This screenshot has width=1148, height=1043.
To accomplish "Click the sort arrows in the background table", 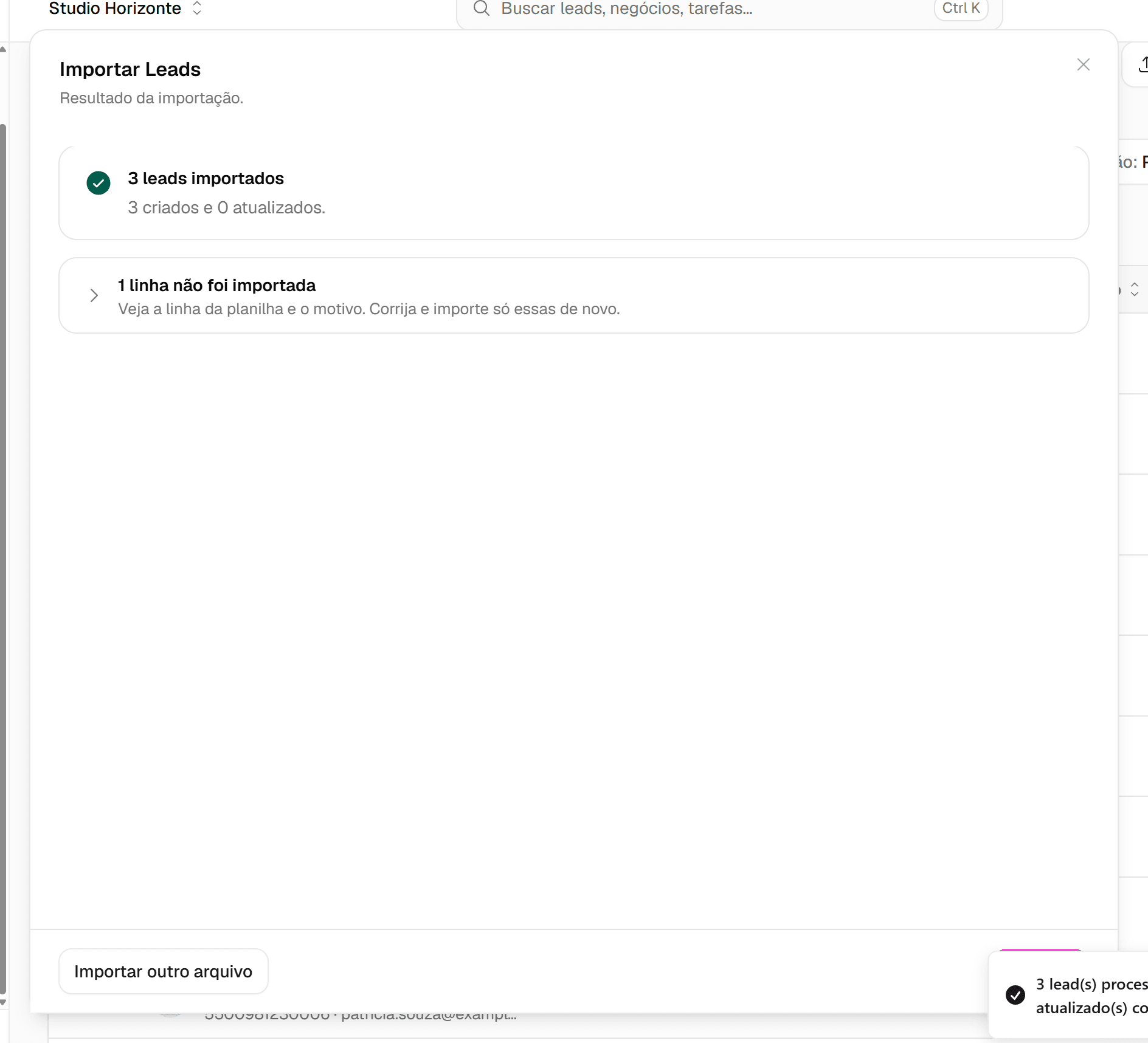I will [x=1134, y=289].
